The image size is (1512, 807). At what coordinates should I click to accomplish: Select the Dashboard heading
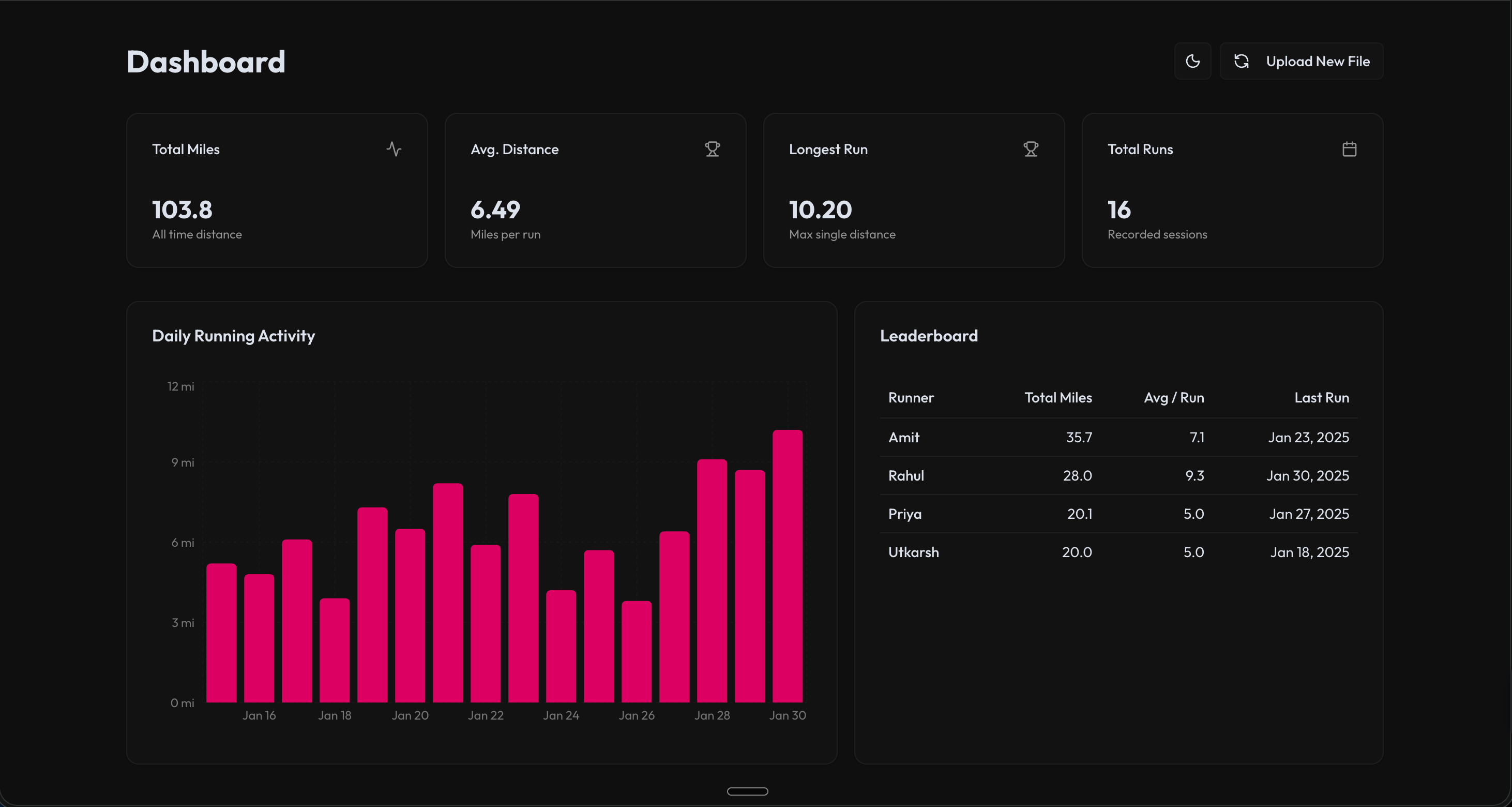[206, 61]
